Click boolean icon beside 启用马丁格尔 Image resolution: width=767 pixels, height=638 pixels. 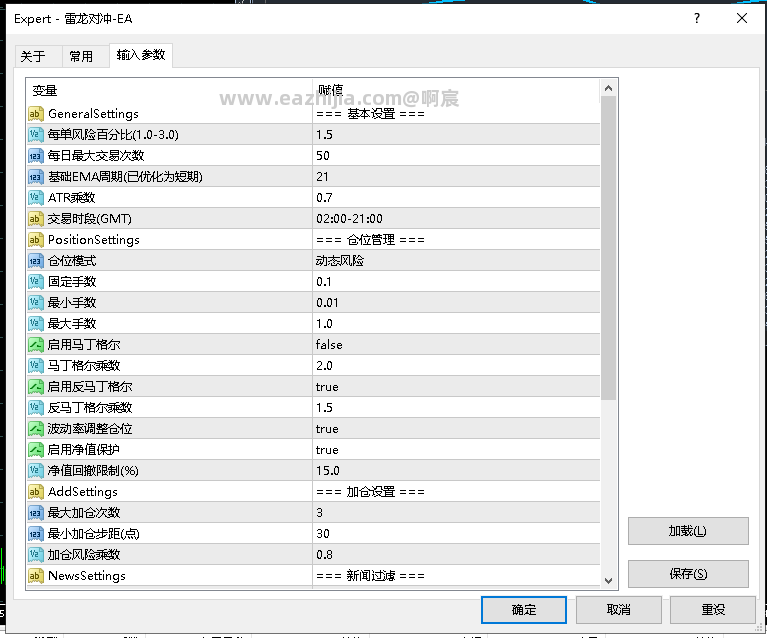click(x=36, y=345)
